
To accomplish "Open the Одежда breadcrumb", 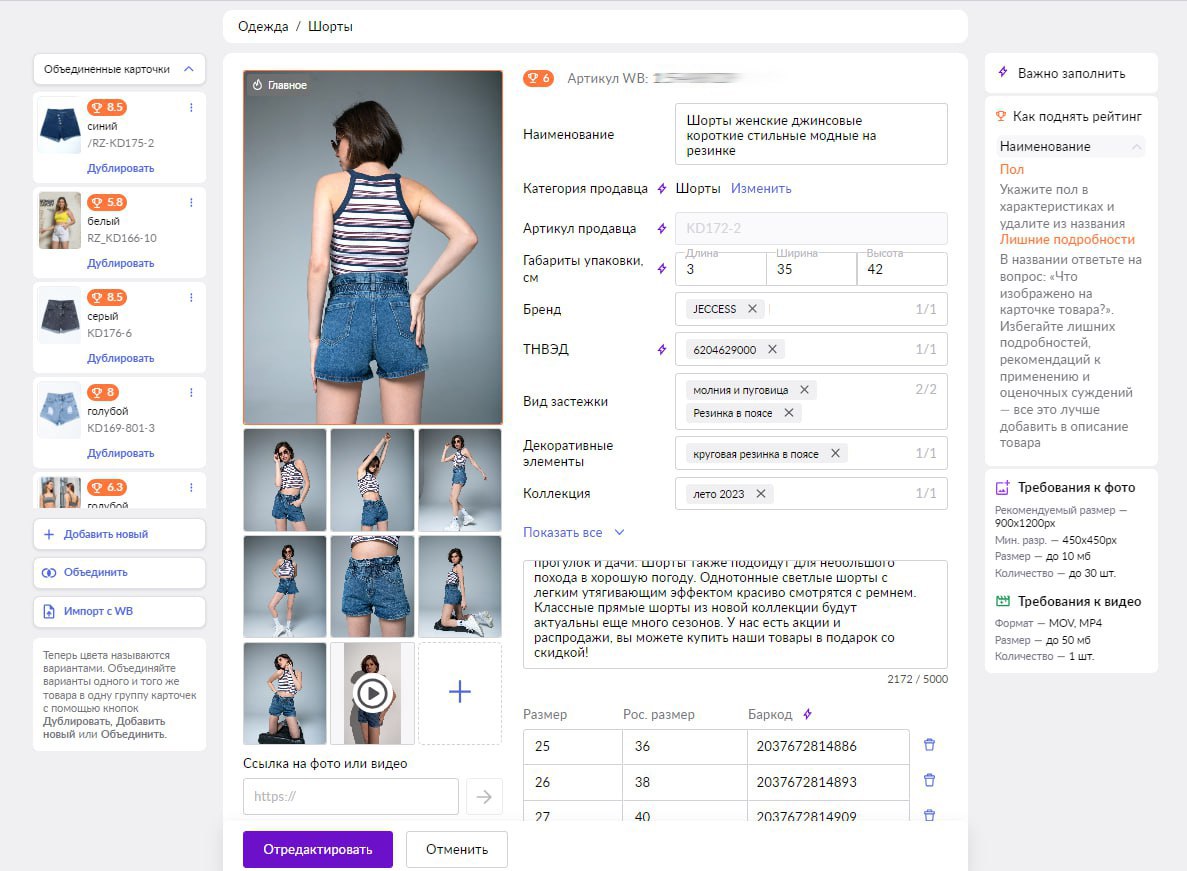I will (263, 27).
